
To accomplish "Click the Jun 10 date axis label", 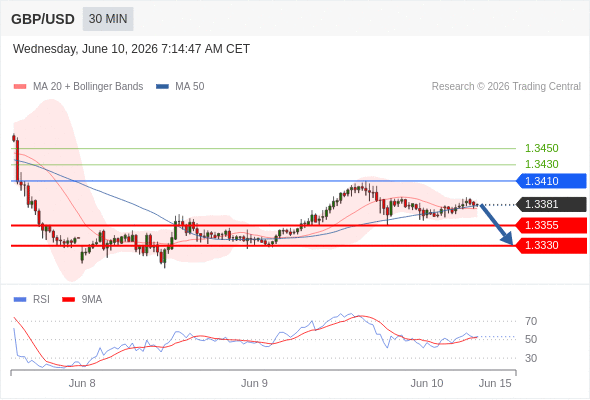I will tap(427, 383).
